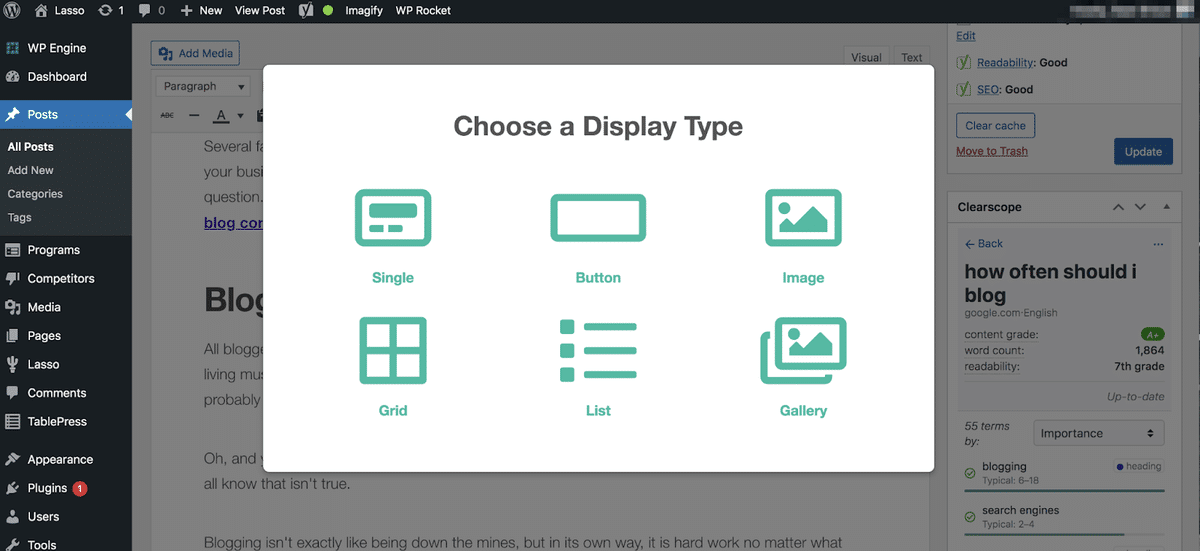Screen dimensions: 1200x551
Task: Click the Add Media button
Action: pos(195,54)
